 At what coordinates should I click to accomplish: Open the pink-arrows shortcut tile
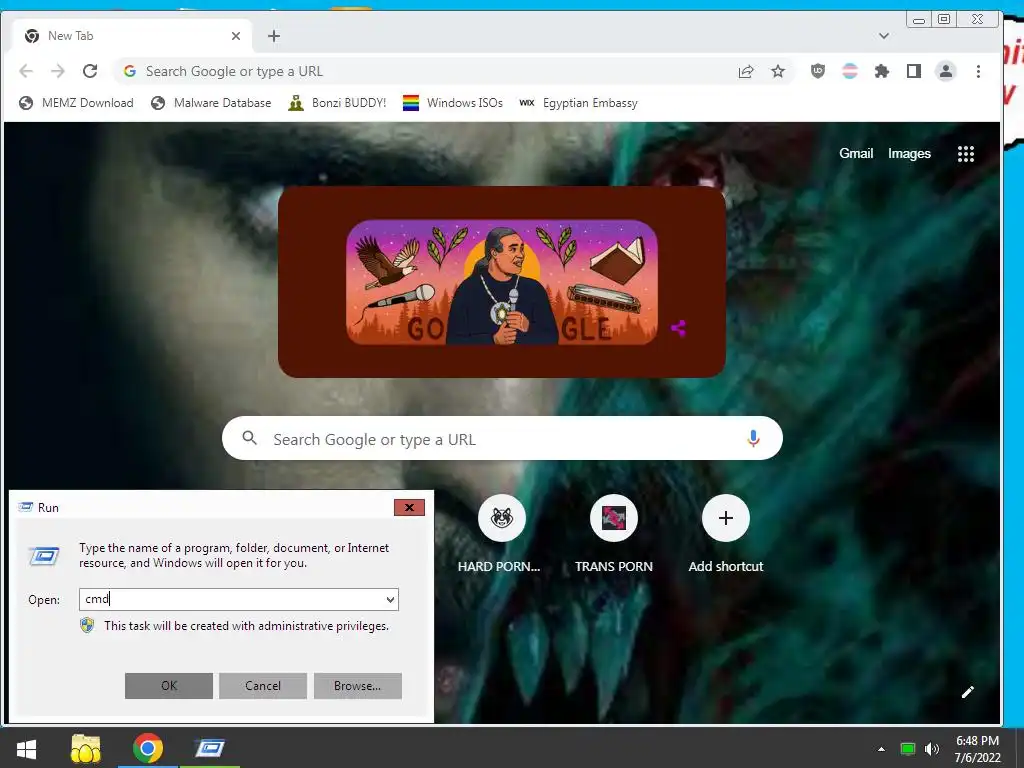tap(614, 519)
